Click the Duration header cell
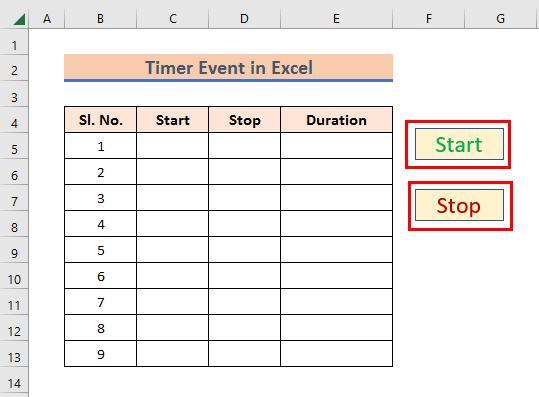Viewport: 539px width, 397px height. click(337, 120)
